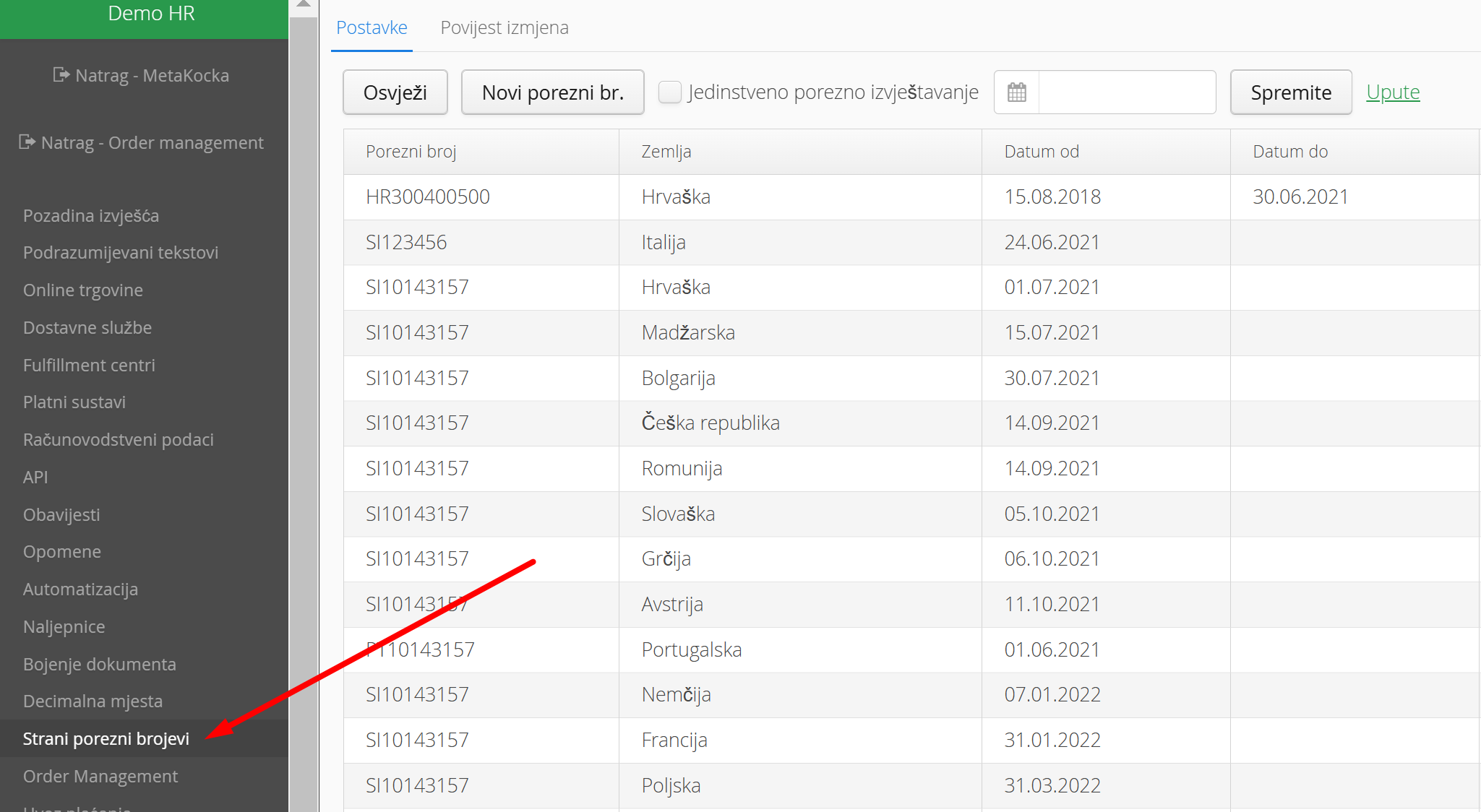Click sidebar scrollbar up arrow
This screenshot has height=812, width=1481.
click(x=304, y=5)
